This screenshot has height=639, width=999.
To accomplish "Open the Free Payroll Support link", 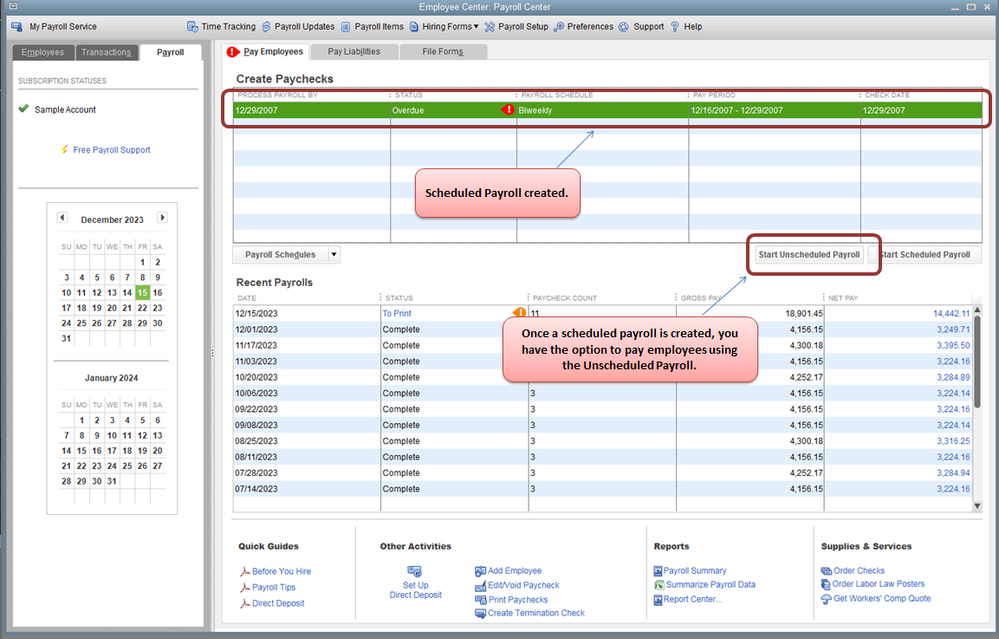I will (x=111, y=150).
